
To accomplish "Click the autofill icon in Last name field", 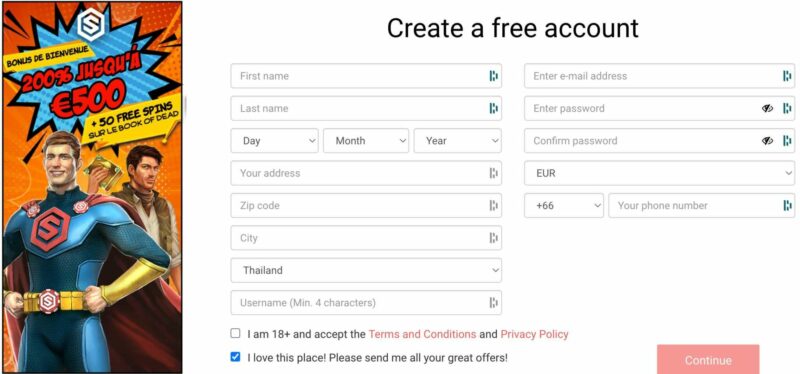I will click(493, 108).
